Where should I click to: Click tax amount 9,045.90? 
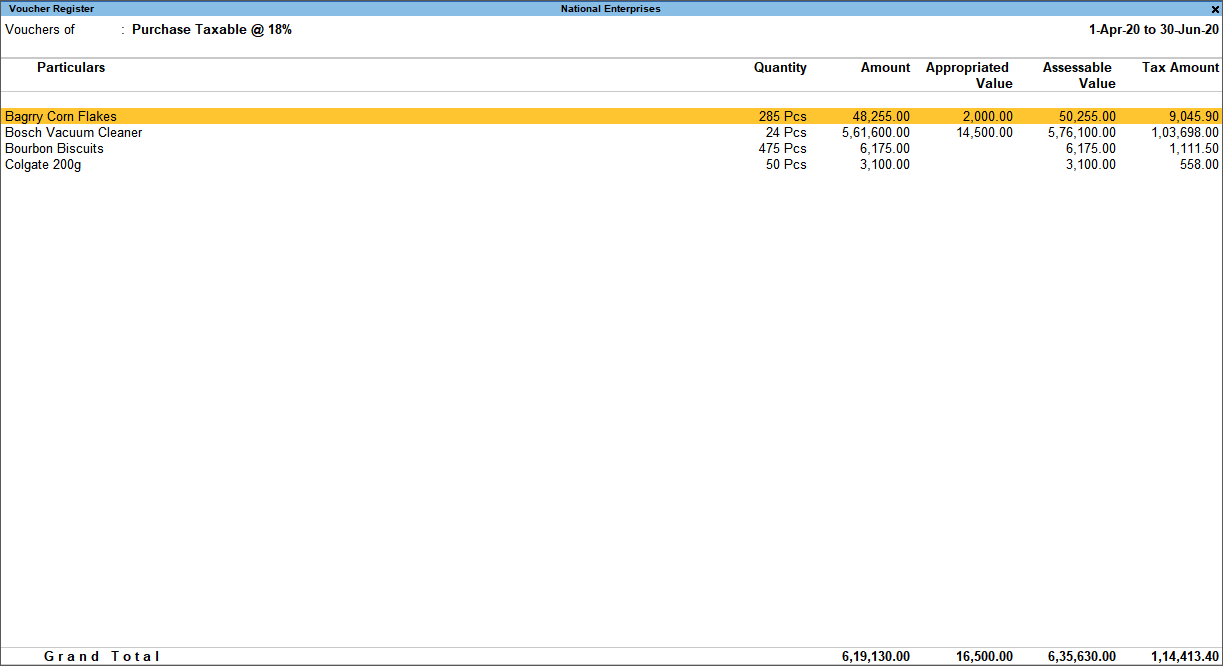(x=1194, y=116)
